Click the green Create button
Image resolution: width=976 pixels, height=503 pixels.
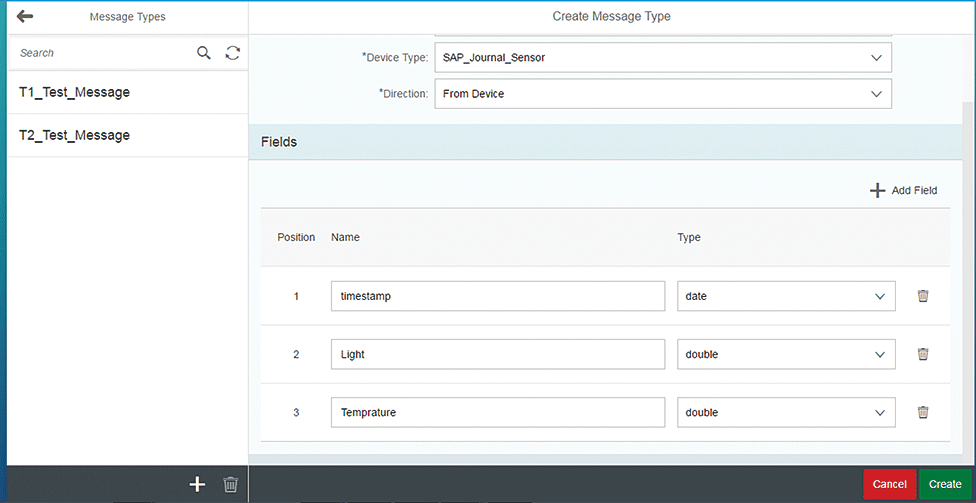point(945,484)
